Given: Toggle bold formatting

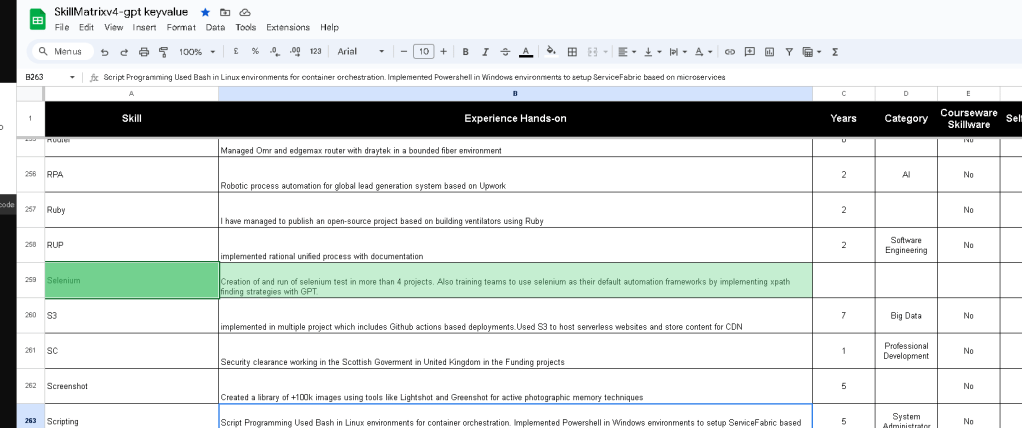Looking at the screenshot, I should [x=465, y=51].
